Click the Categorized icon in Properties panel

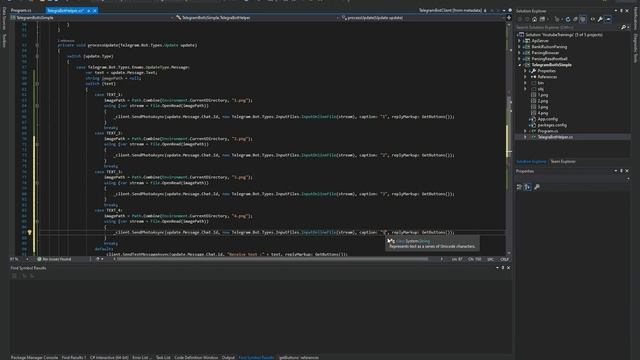(519, 187)
